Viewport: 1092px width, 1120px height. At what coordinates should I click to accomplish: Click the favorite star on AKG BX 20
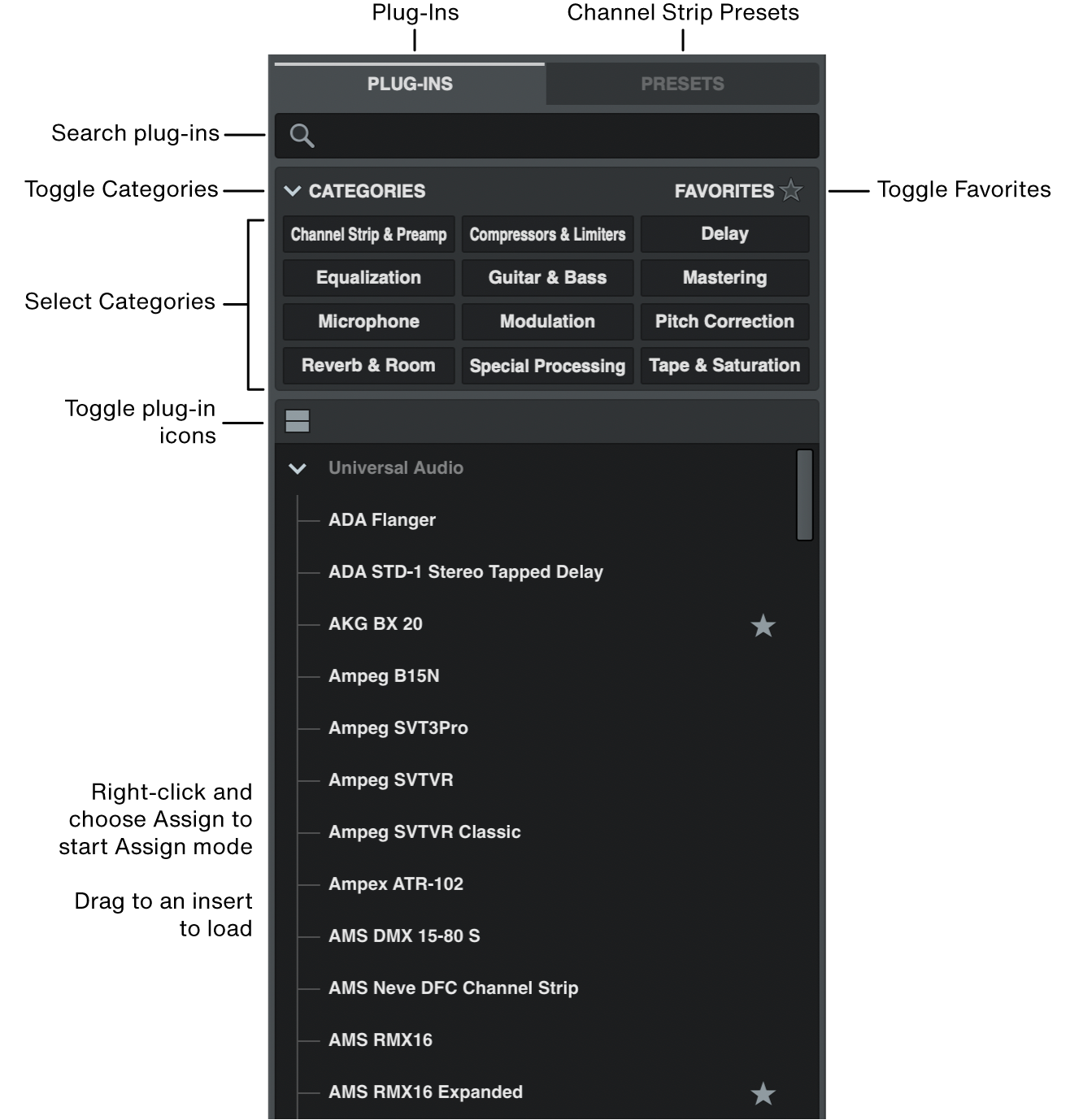(763, 625)
